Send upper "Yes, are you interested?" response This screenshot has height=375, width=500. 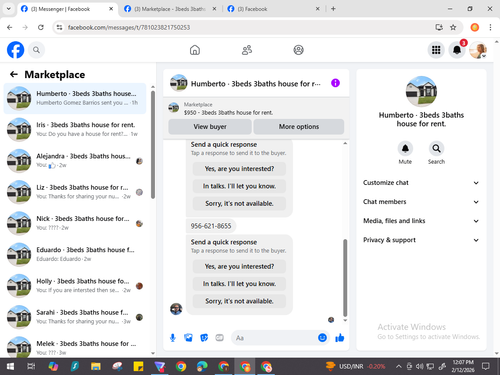click(239, 169)
